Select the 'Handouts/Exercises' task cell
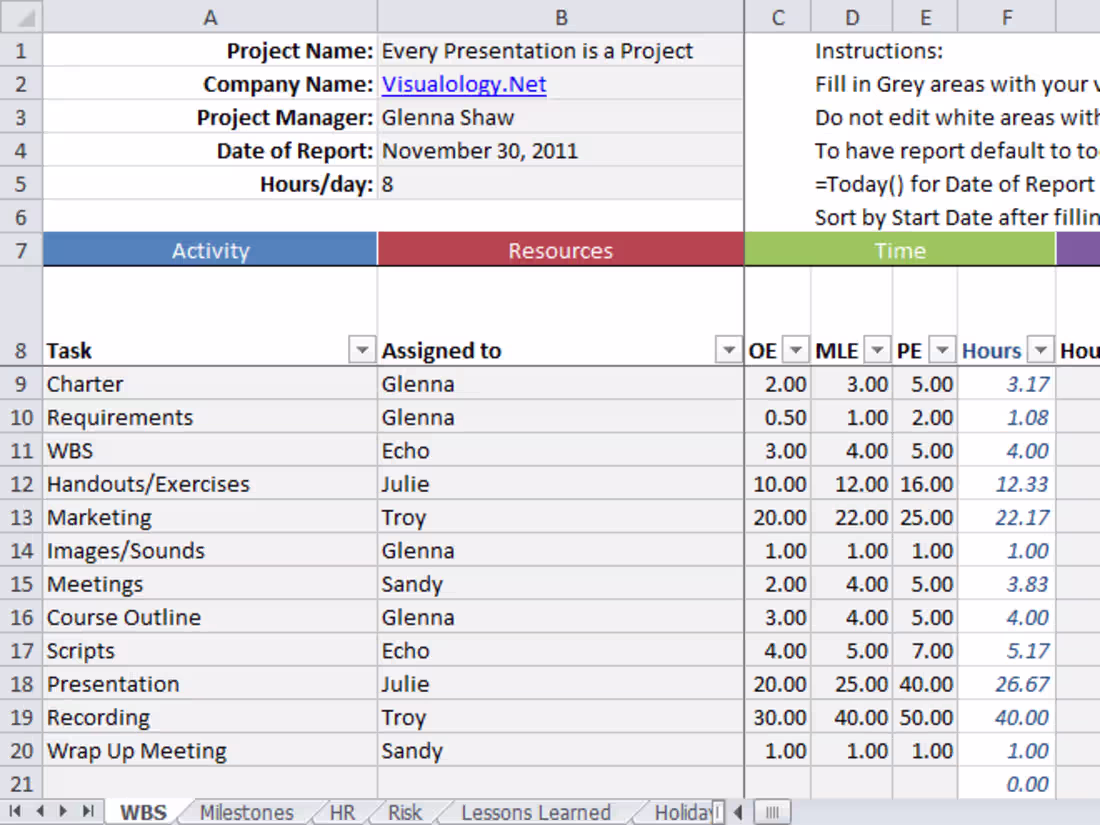Image resolution: width=1100 pixels, height=825 pixels. point(210,484)
